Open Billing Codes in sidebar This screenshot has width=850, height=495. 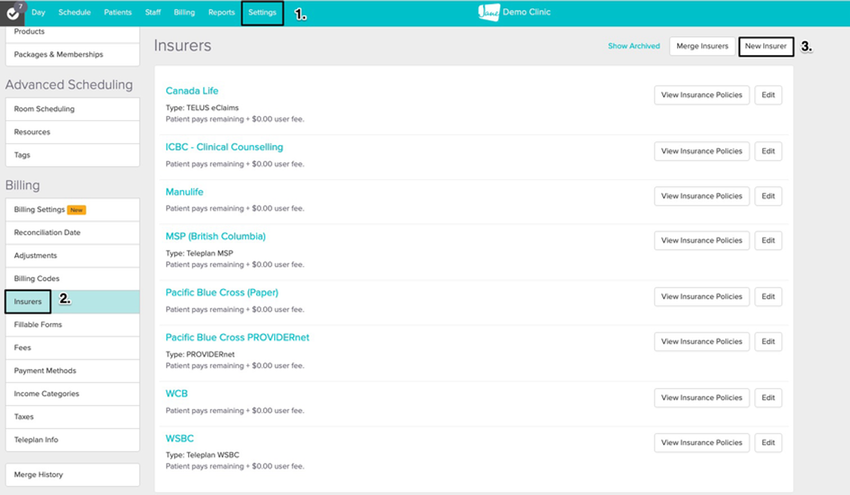click(73, 279)
